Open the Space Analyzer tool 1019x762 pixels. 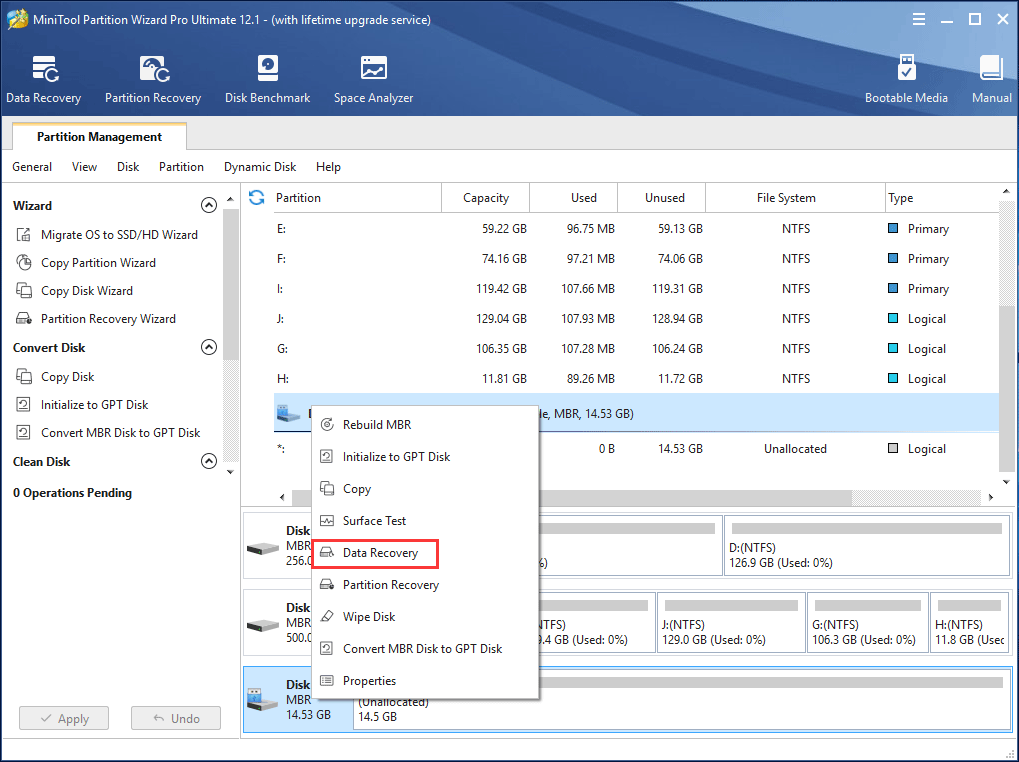pos(372,78)
